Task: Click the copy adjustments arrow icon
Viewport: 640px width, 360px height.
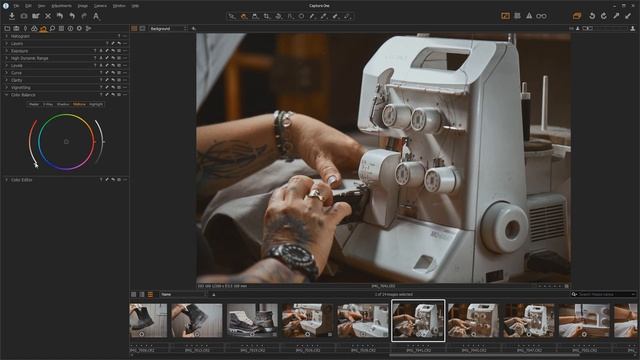Action: tap(616, 16)
